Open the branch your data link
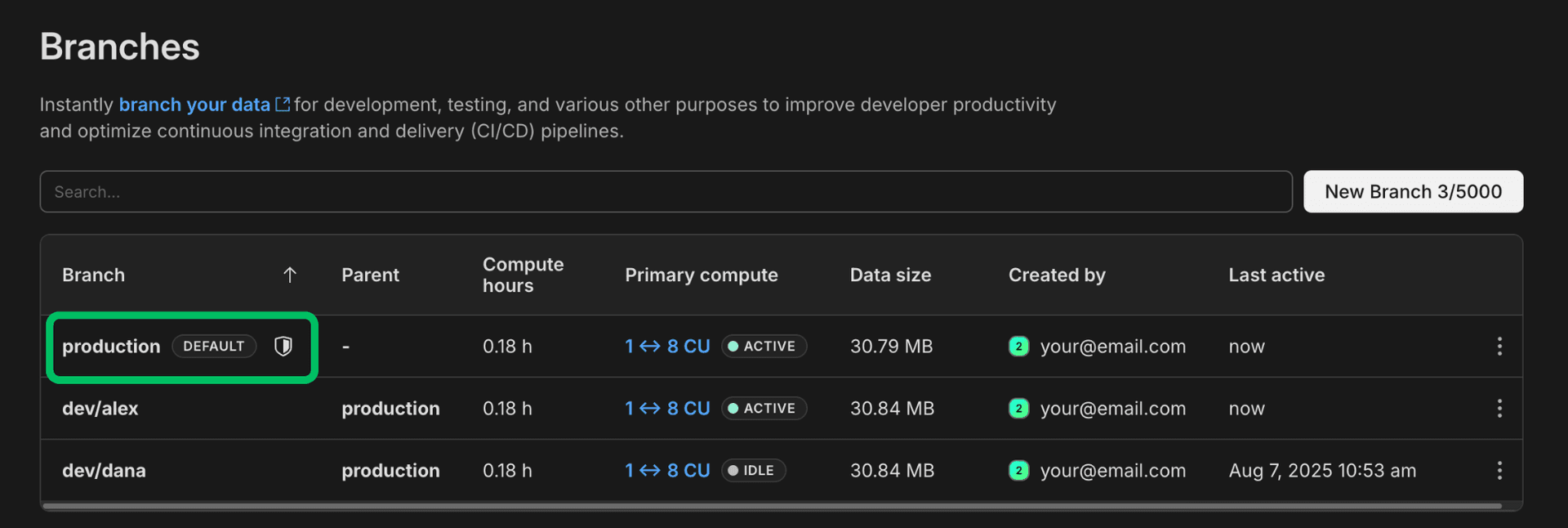Screen dimensions: 1568x528 point(194,105)
